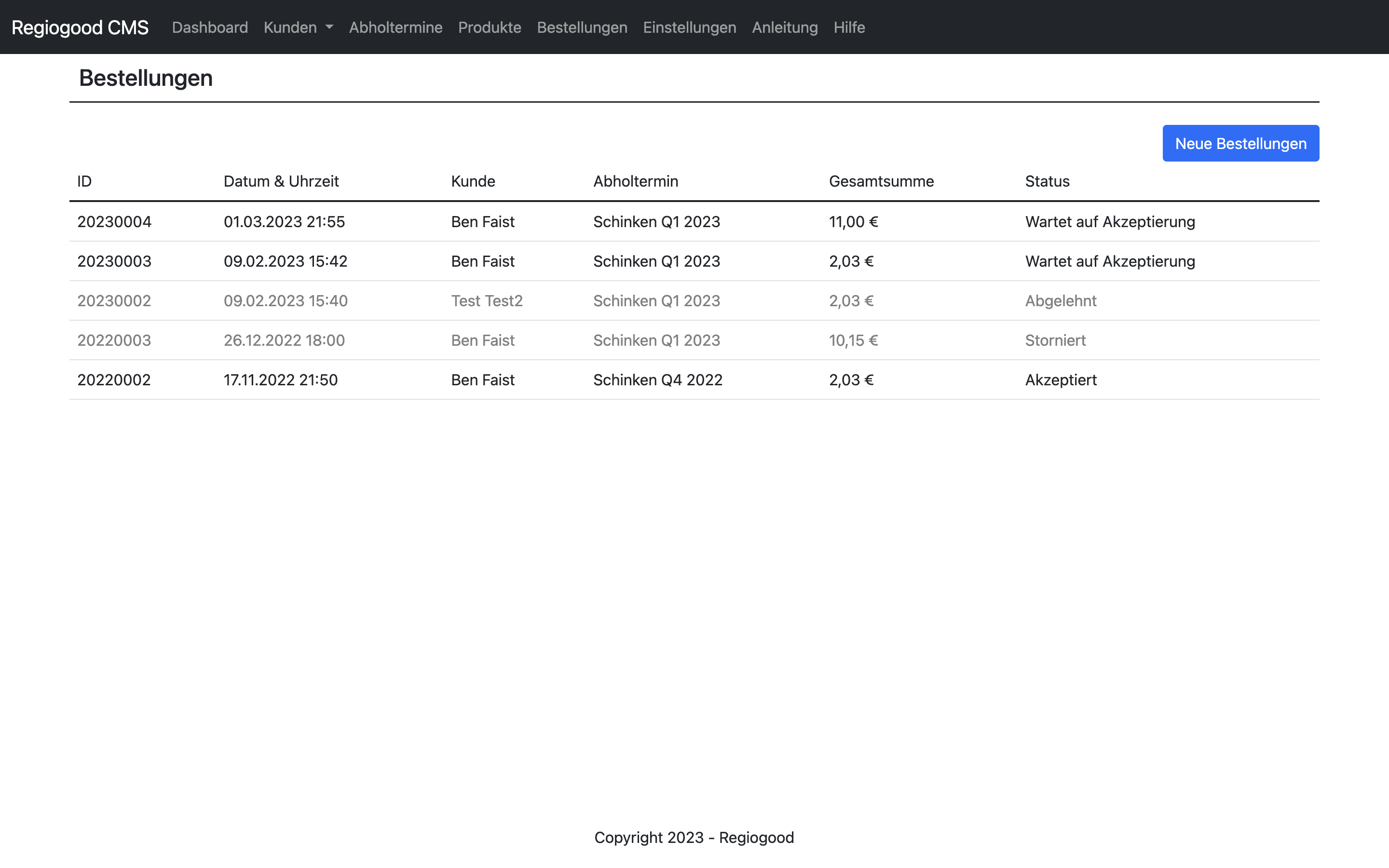Viewport: 1389px width, 868px height.
Task: Go to the Dashboard menu item
Action: pos(209,27)
